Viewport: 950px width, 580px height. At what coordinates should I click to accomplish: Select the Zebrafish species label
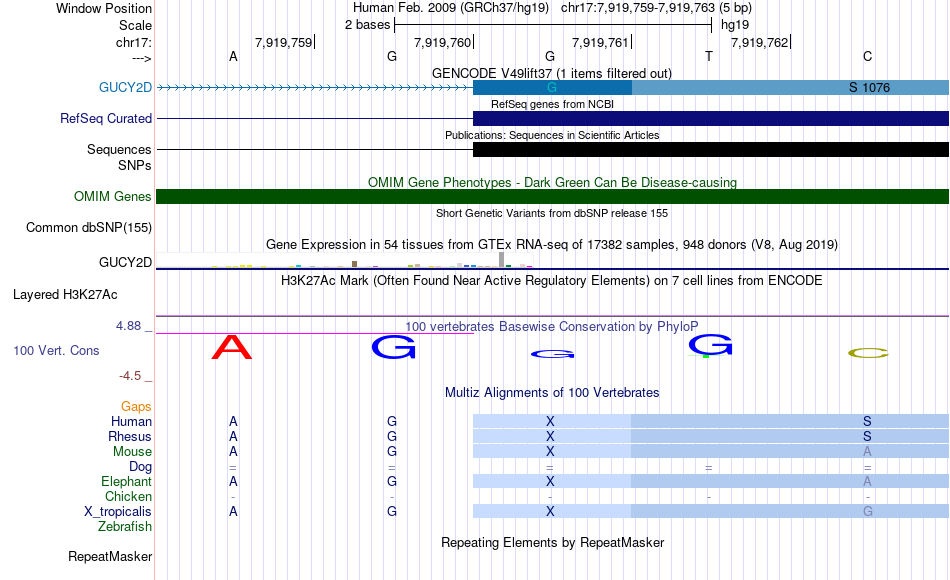[x=125, y=526]
